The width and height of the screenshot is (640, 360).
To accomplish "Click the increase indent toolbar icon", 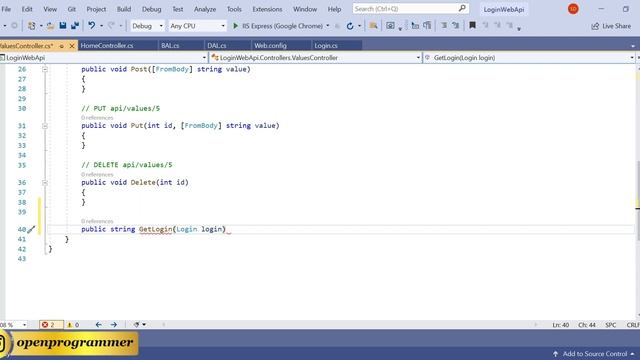I will pyautogui.click(x=427, y=26).
